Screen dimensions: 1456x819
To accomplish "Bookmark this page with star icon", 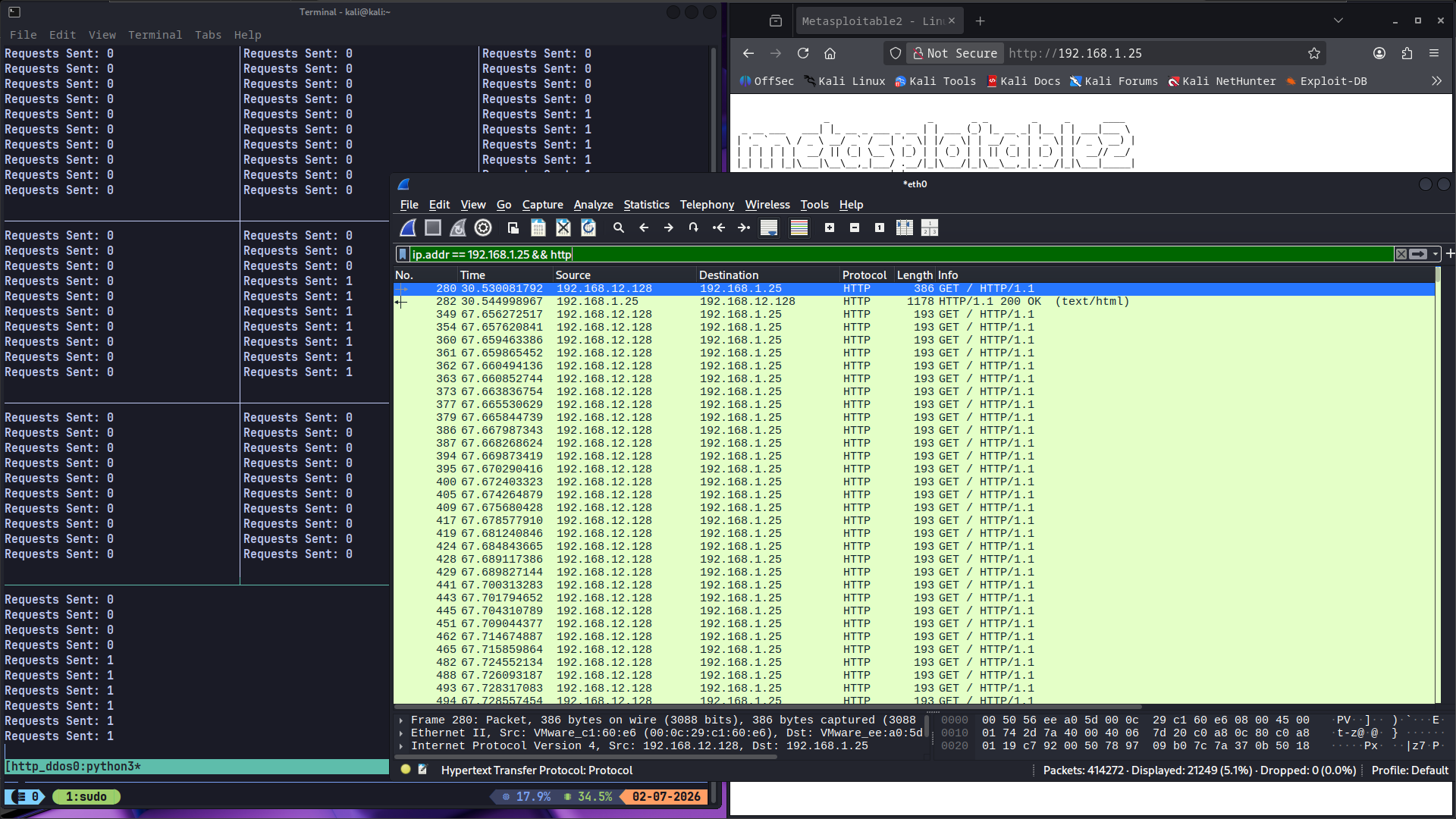I will (1314, 53).
